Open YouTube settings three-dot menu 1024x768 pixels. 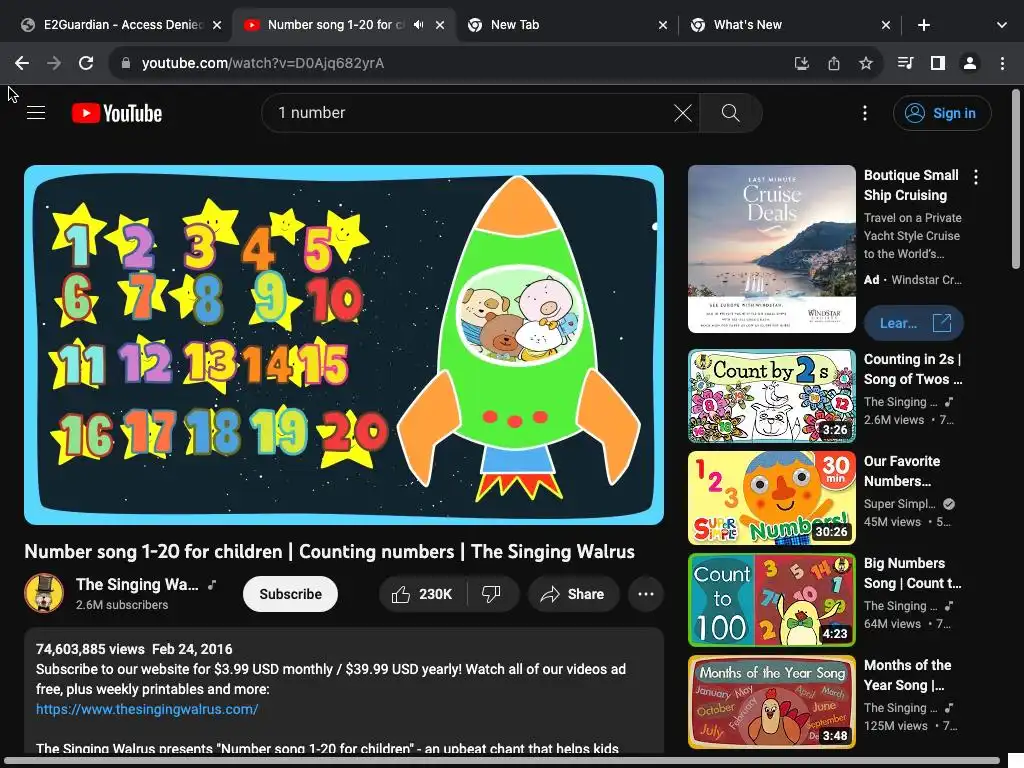coord(865,113)
